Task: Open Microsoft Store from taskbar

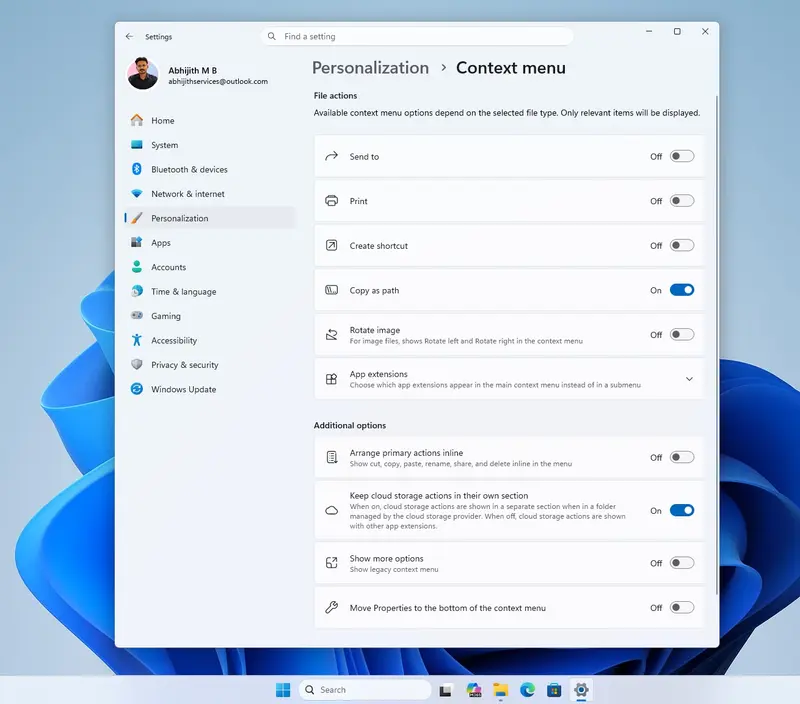Action: pos(554,690)
